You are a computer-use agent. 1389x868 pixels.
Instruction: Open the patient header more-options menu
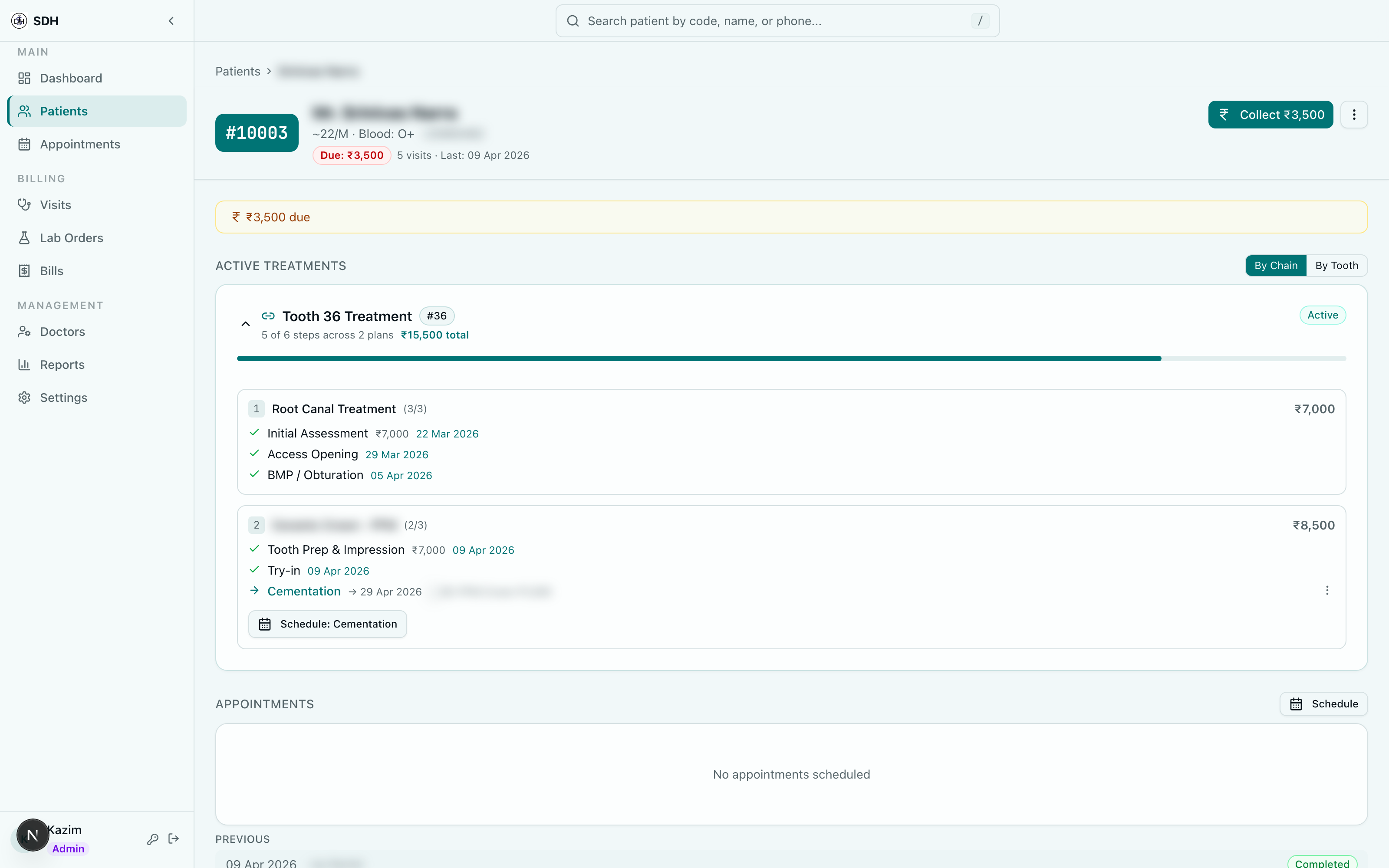pos(1354,115)
